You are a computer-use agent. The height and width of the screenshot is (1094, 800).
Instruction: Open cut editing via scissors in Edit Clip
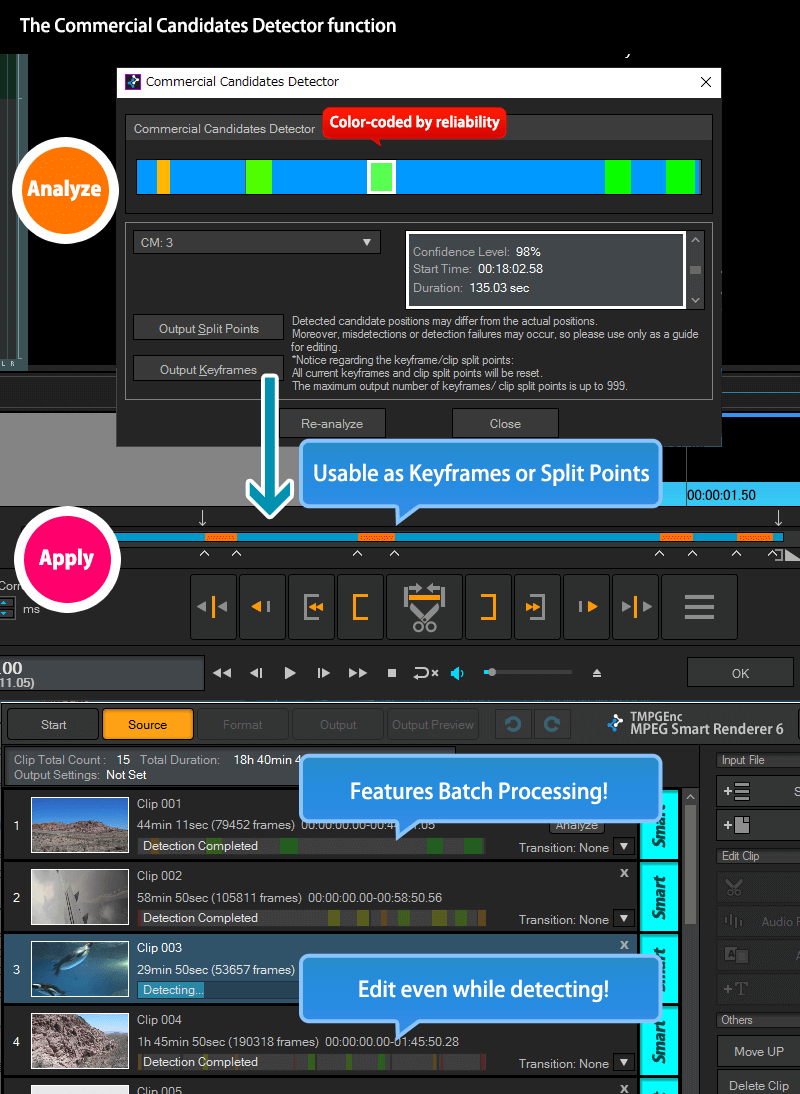(734, 887)
